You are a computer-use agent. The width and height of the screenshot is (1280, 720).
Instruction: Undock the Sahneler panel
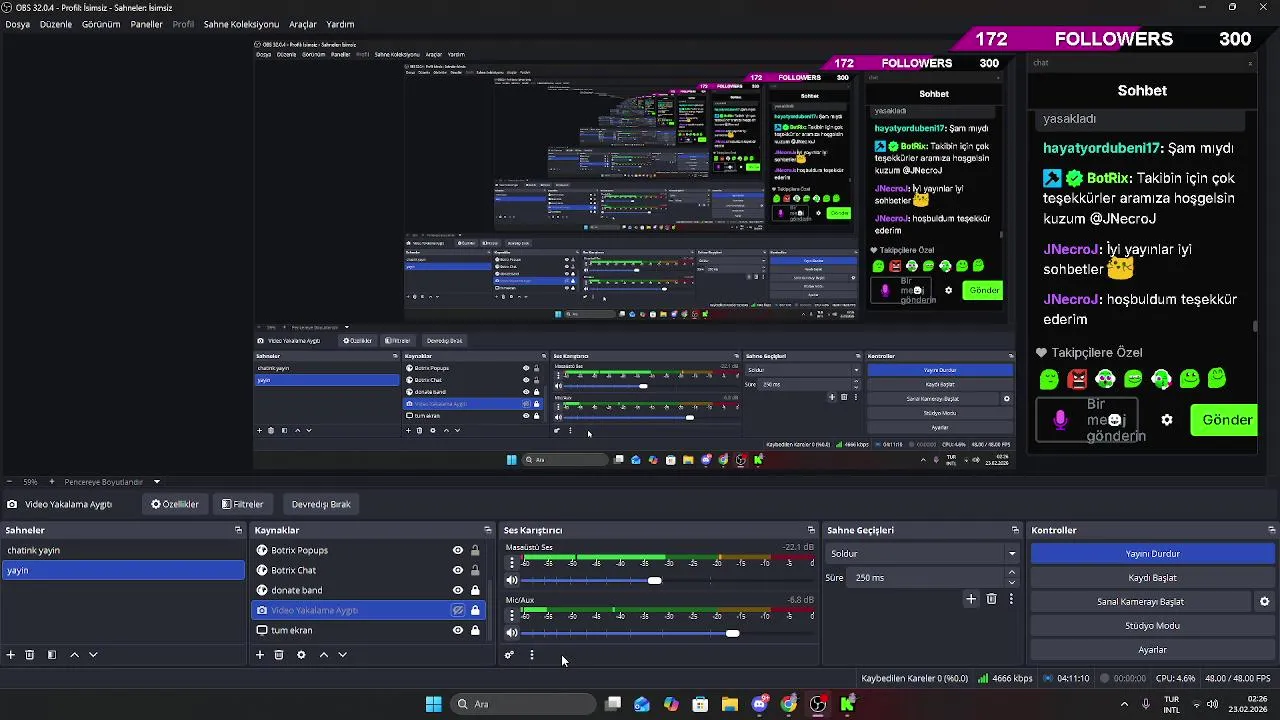tap(238, 530)
